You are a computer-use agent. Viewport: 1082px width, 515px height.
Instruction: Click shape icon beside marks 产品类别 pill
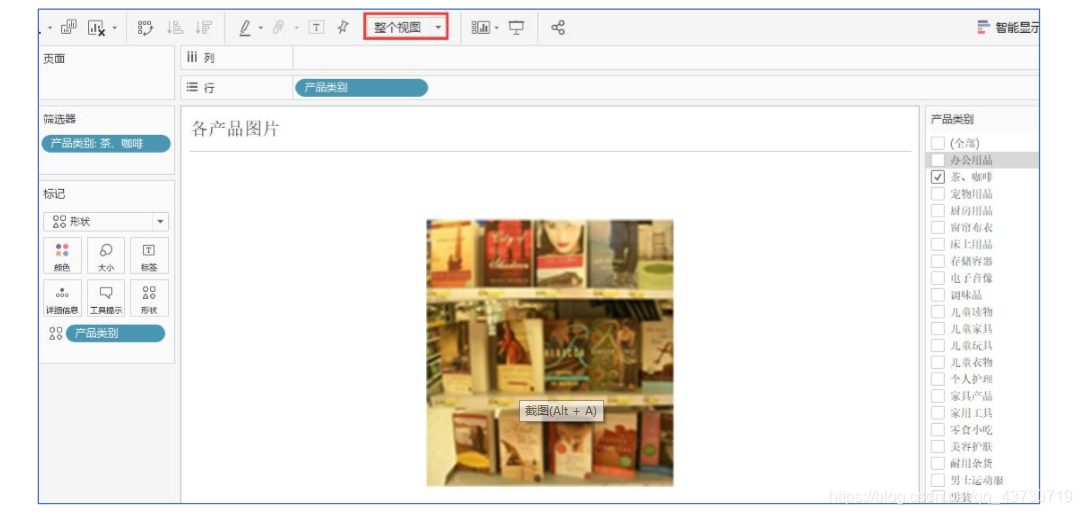[x=55, y=333]
